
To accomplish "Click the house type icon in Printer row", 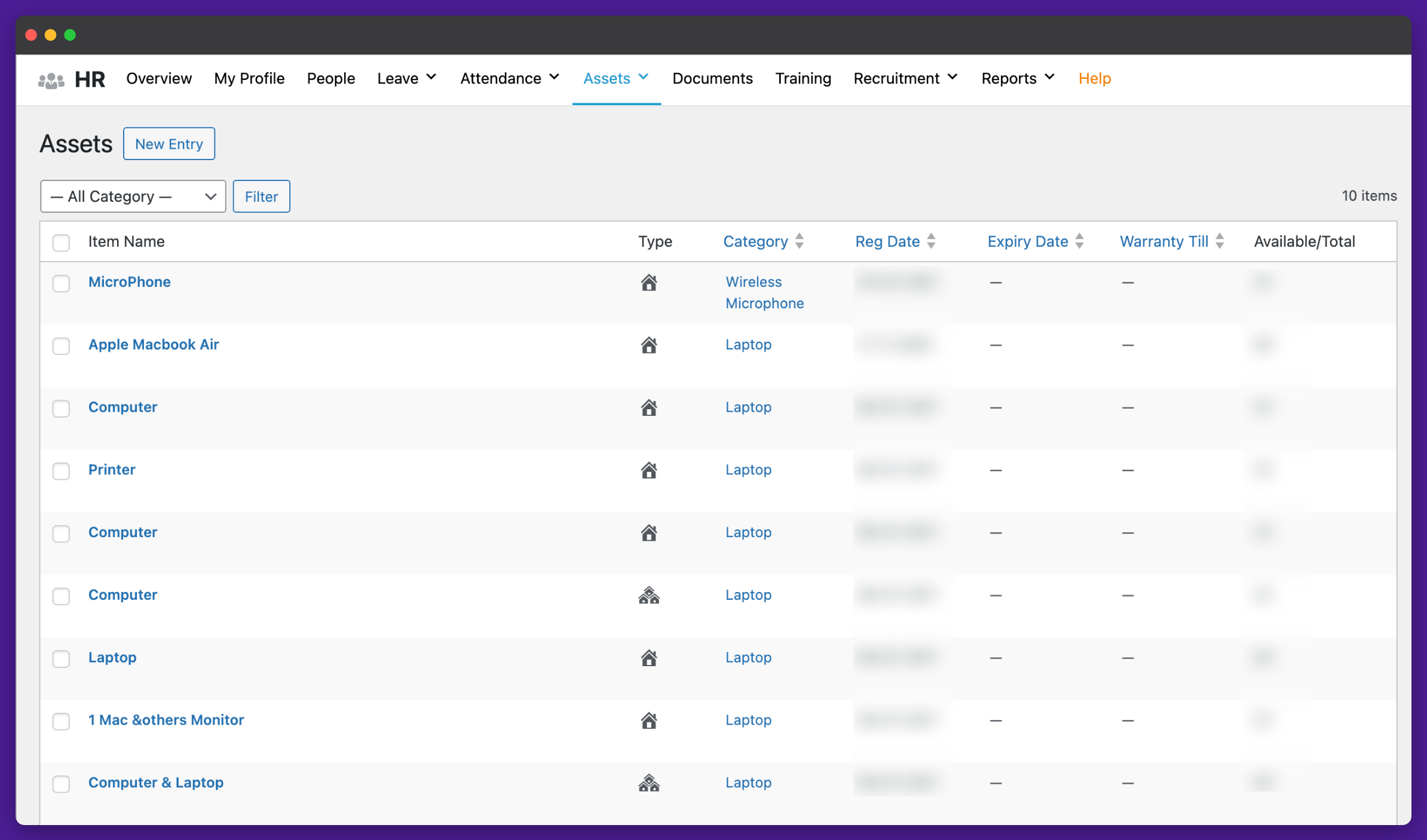I will [x=649, y=470].
